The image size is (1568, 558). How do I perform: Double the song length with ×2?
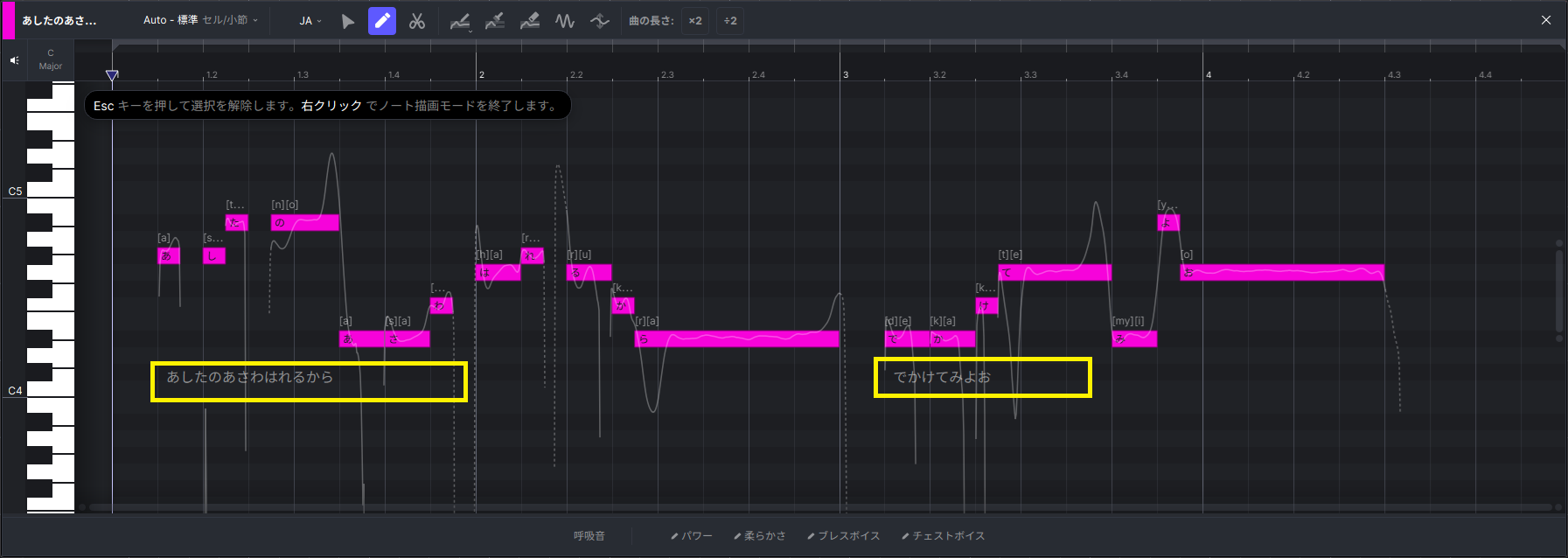[x=695, y=21]
